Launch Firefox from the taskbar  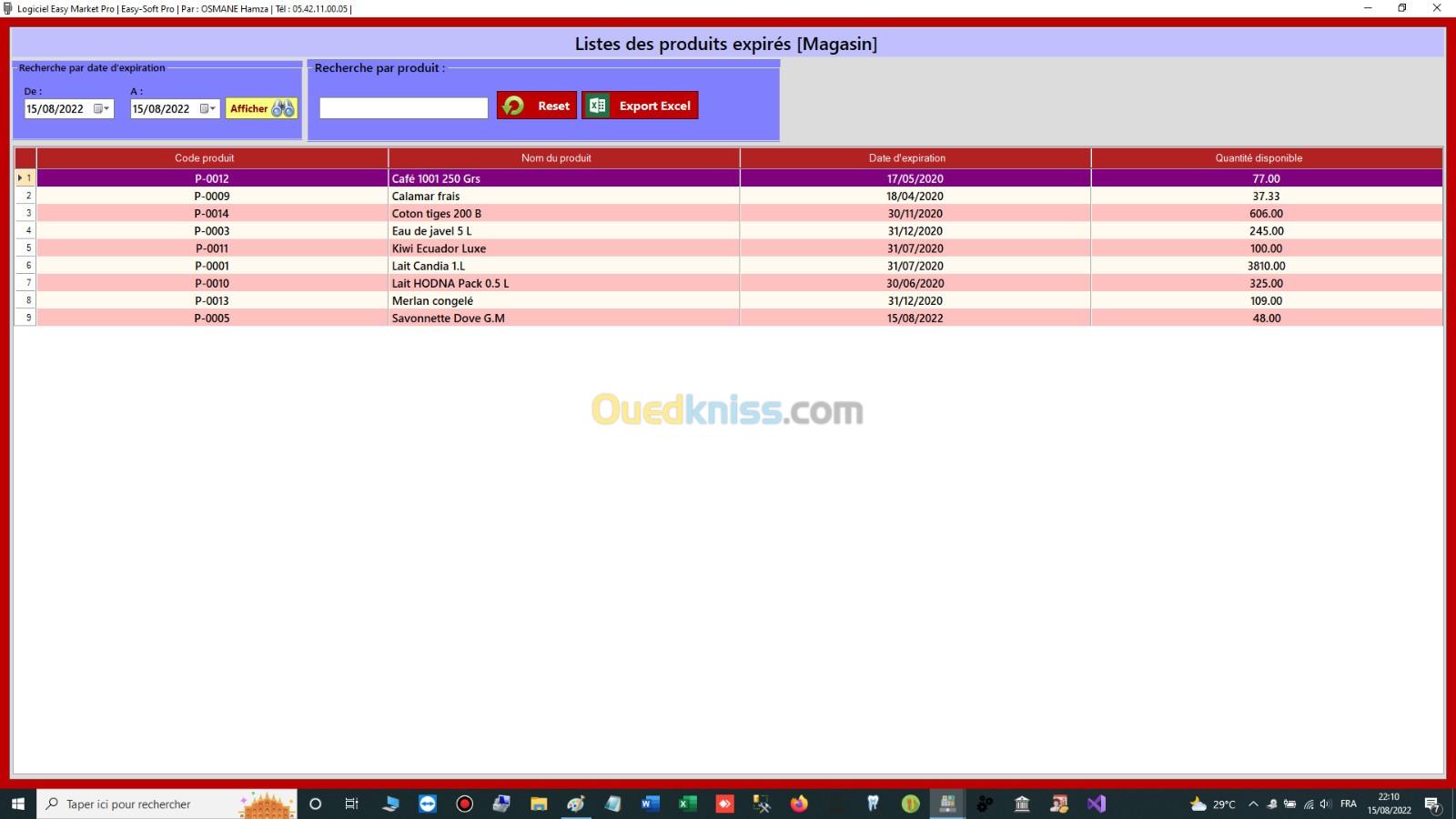click(x=799, y=804)
